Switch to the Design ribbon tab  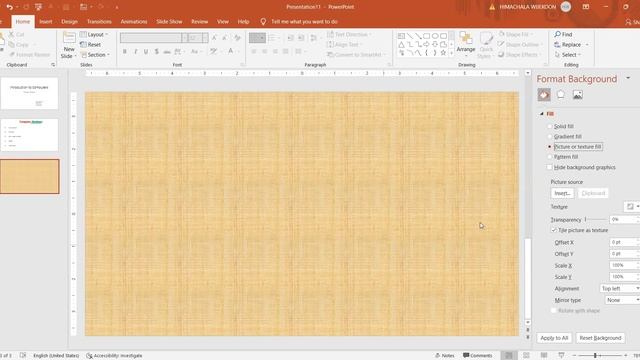point(69,22)
